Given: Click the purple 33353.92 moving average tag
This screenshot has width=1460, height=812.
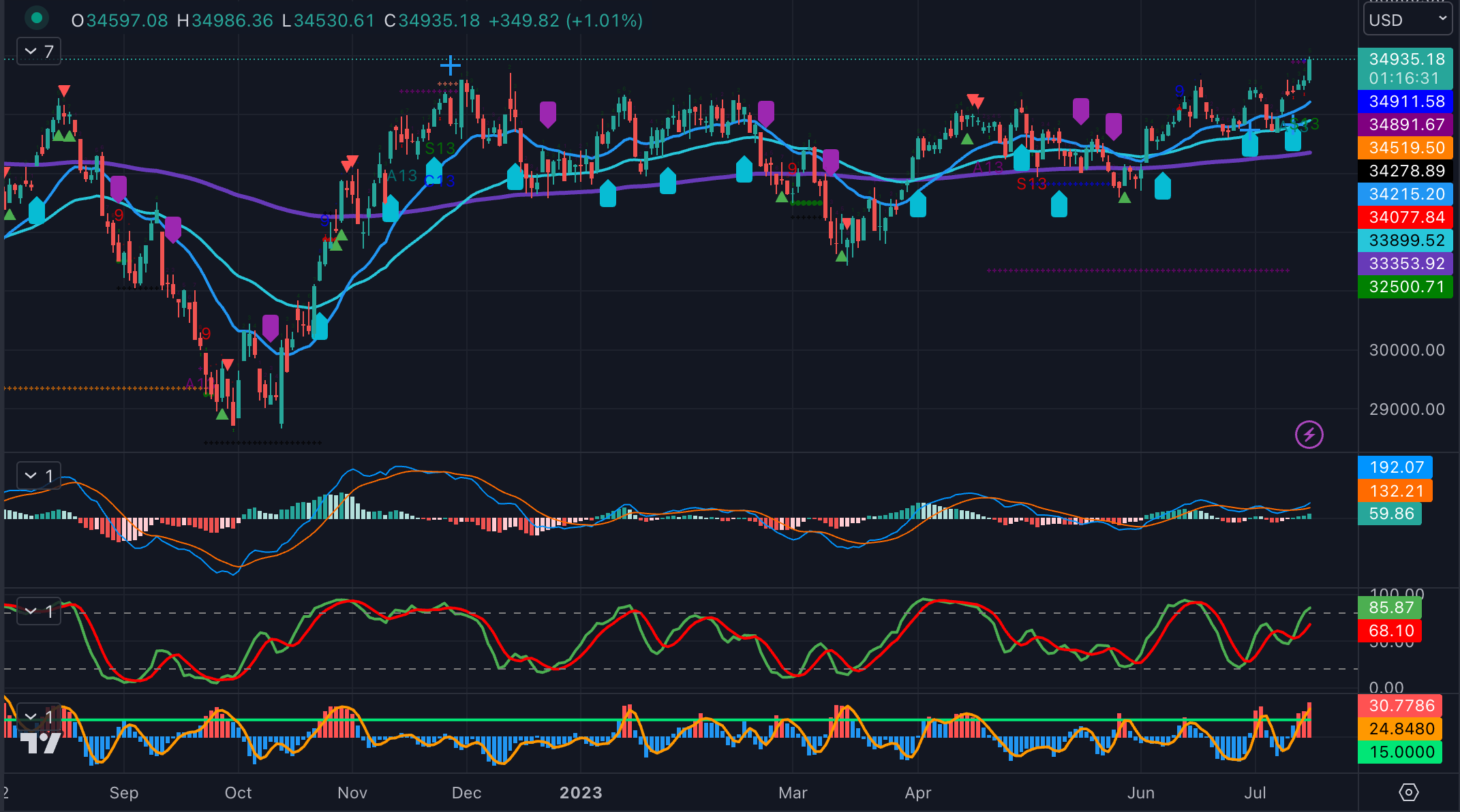Looking at the screenshot, I should pos(1405,264).
